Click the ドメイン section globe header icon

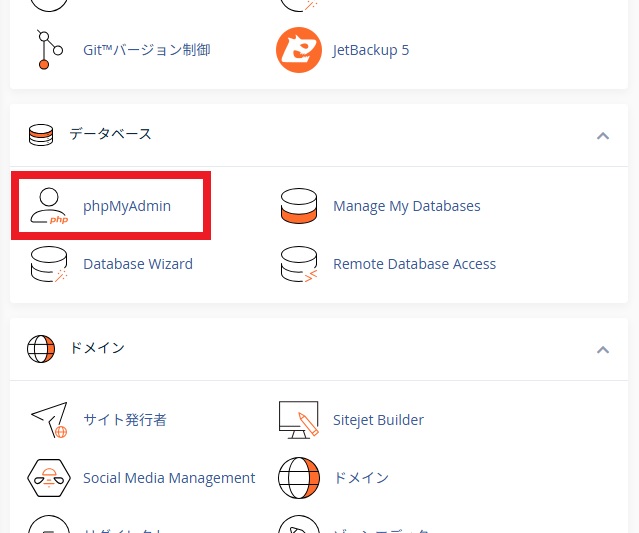[41, 349]
